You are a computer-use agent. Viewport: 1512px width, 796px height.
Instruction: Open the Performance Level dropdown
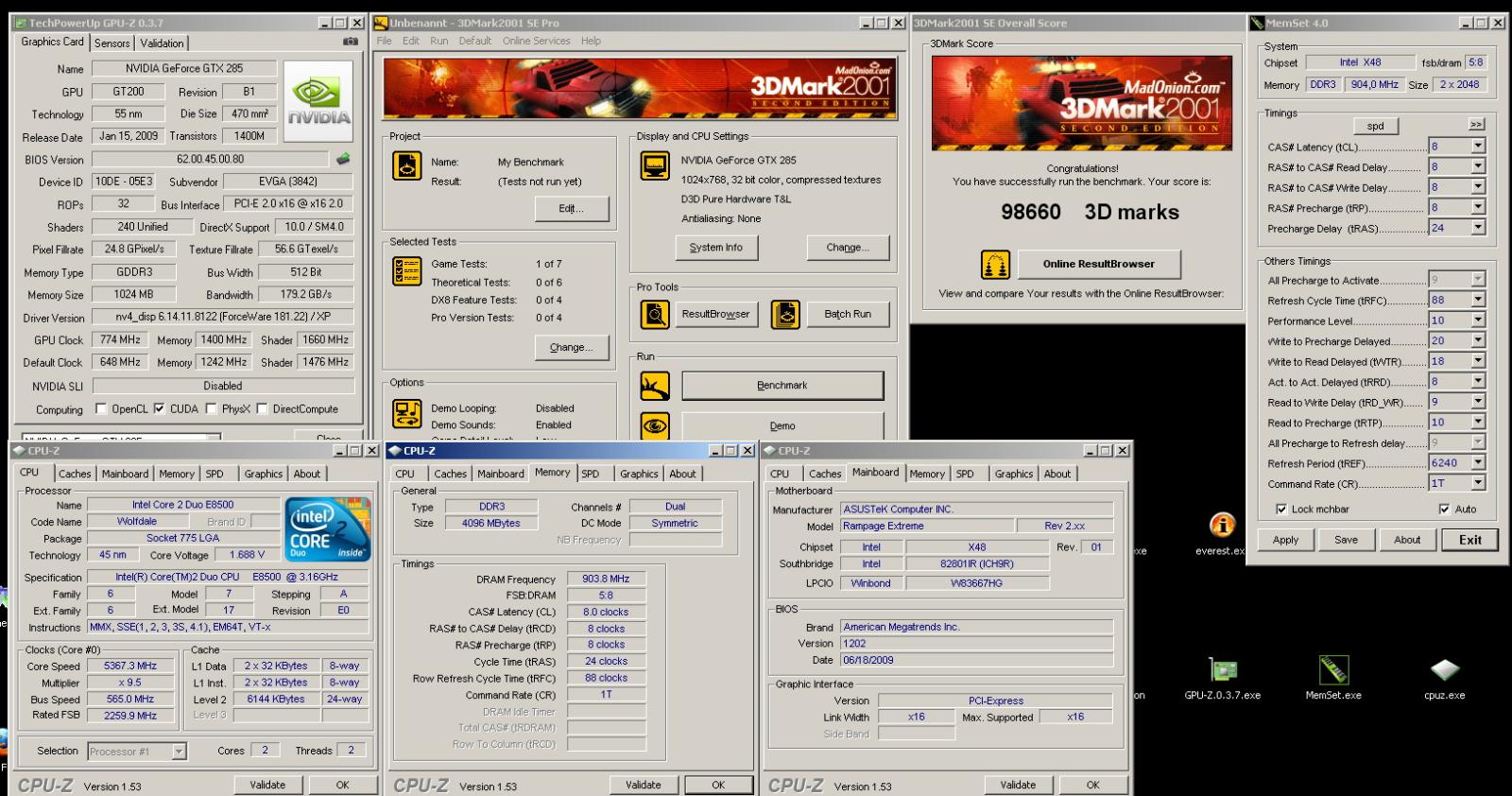(1478, 320)
